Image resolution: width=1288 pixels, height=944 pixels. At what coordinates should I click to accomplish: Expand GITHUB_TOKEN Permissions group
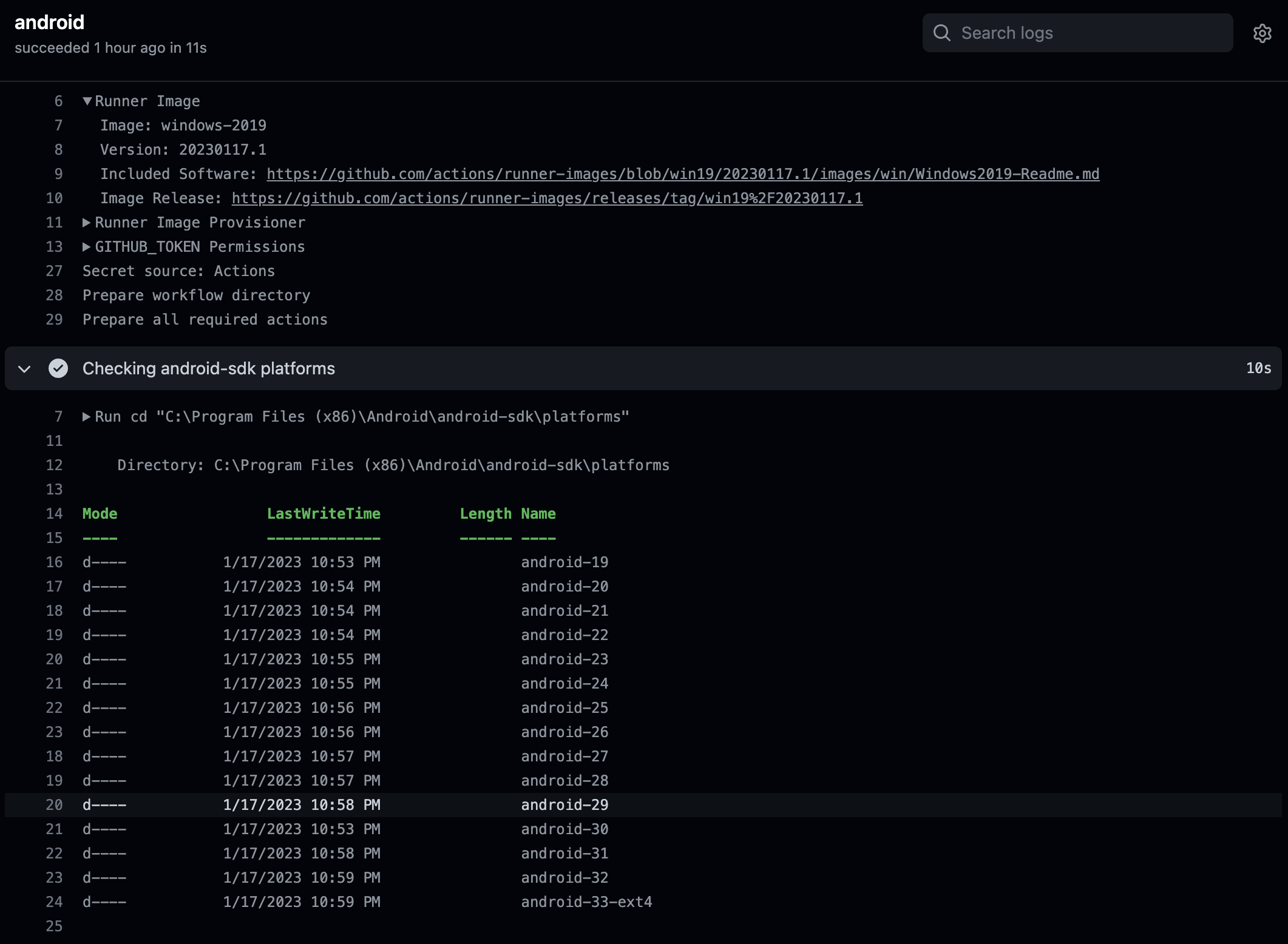click(x=87, y=247)
